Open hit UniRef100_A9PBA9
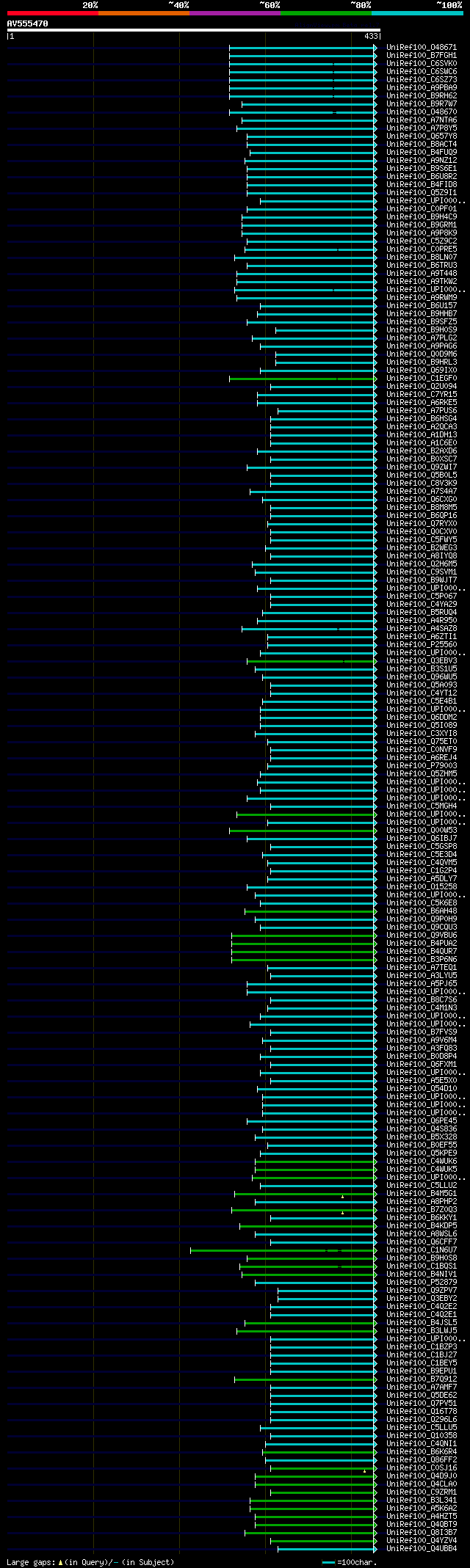This screenshot has height=1568, width=470. click(422, 87)
